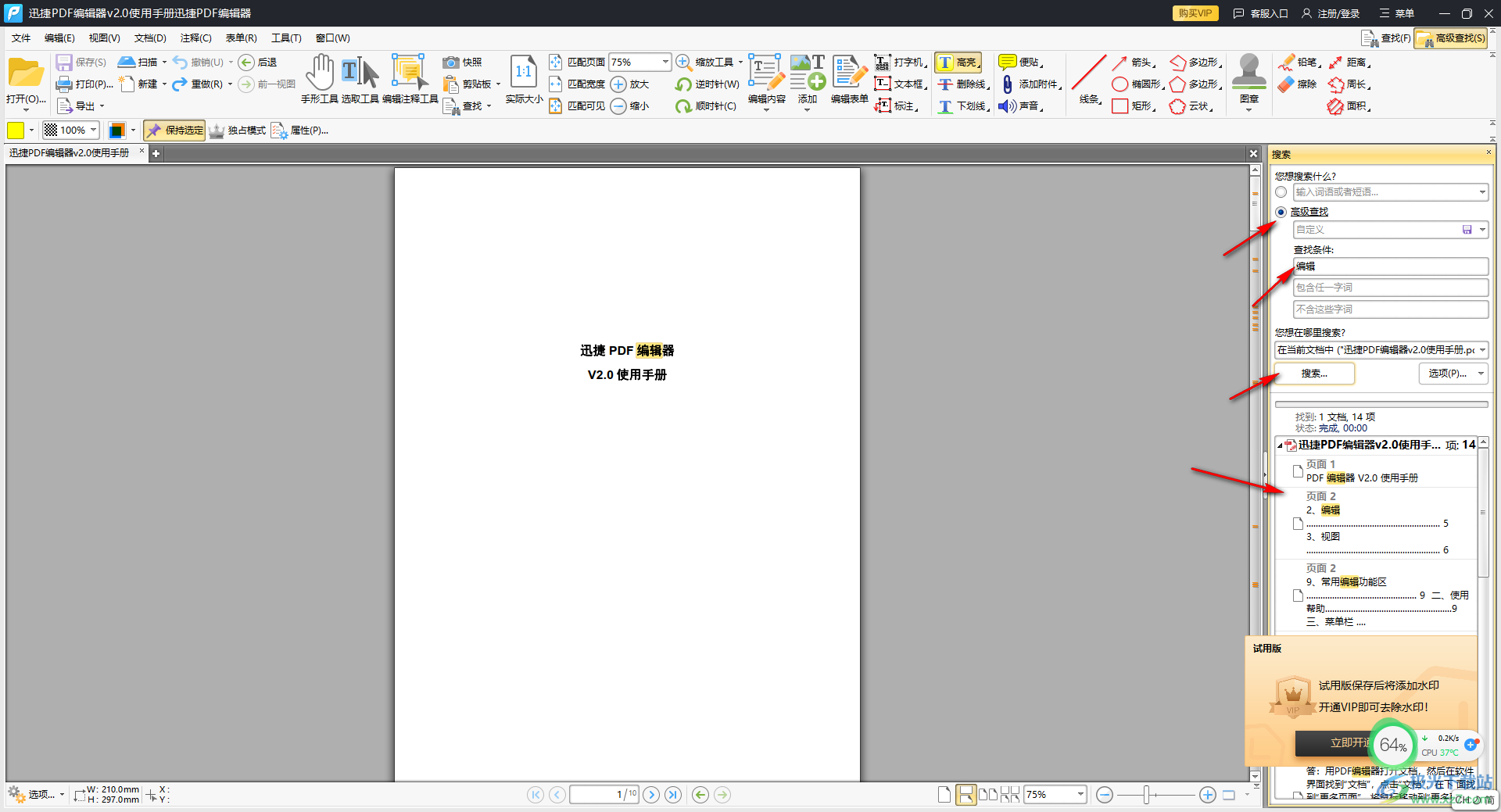This screenshot has width=1501, height=812.
Task: Expand the 自定义 search preset dropdown
Action: coord(1482,230)
